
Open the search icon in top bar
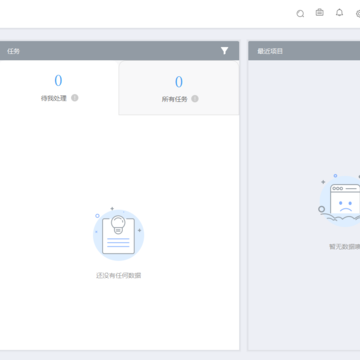pyautogui.click(x=300, y=14)
